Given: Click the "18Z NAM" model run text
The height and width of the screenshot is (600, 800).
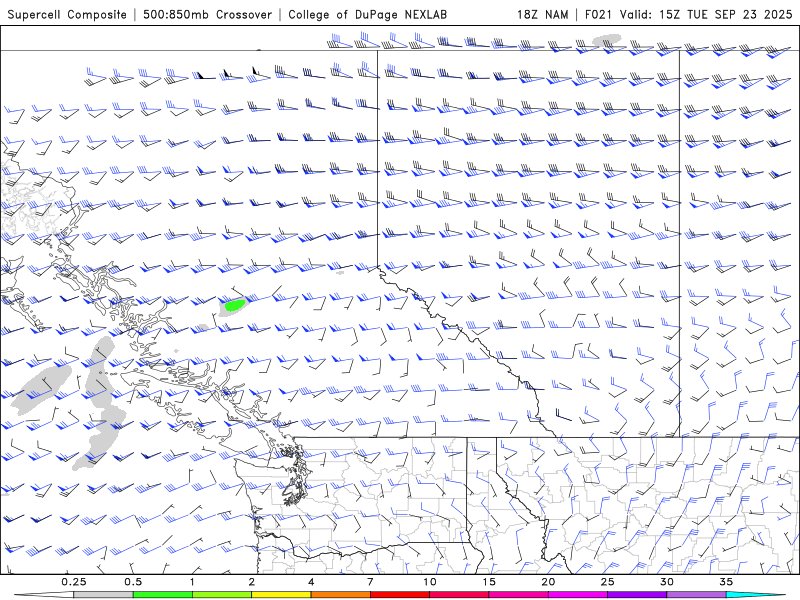Looking at the screenshot, I should pos(542,14).
